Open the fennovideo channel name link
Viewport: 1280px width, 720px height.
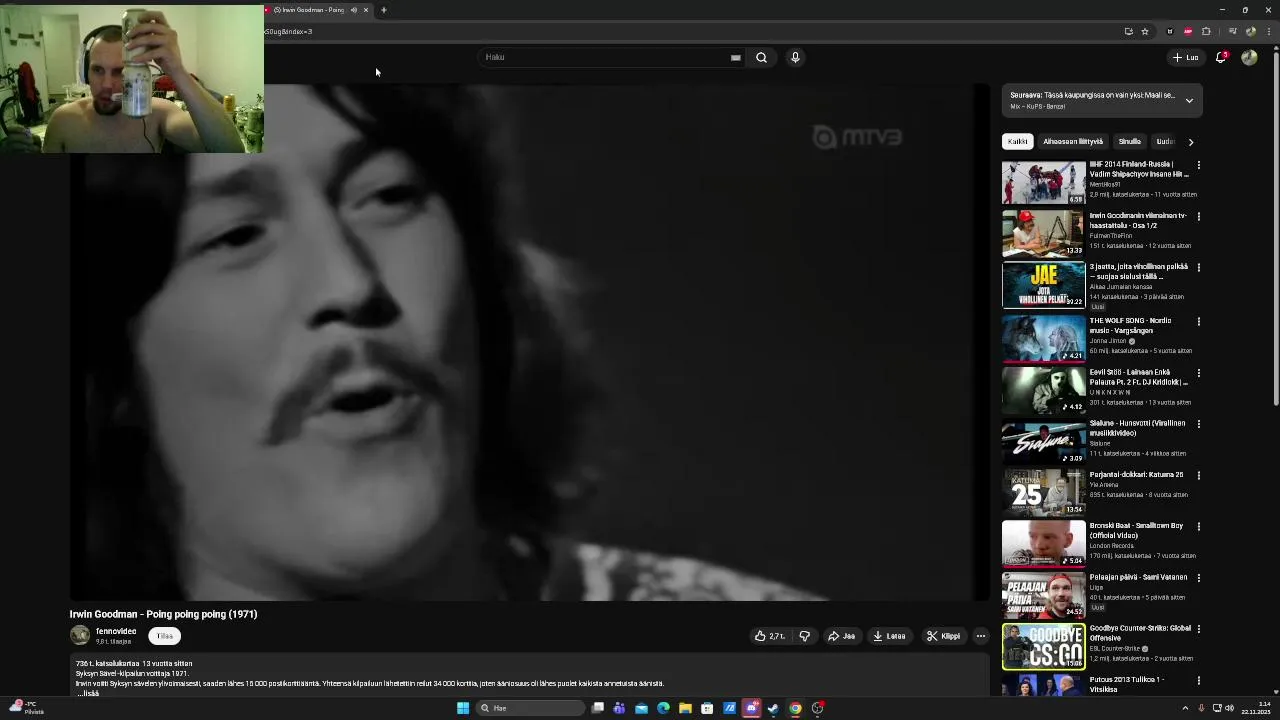click(x=116, y=631)
